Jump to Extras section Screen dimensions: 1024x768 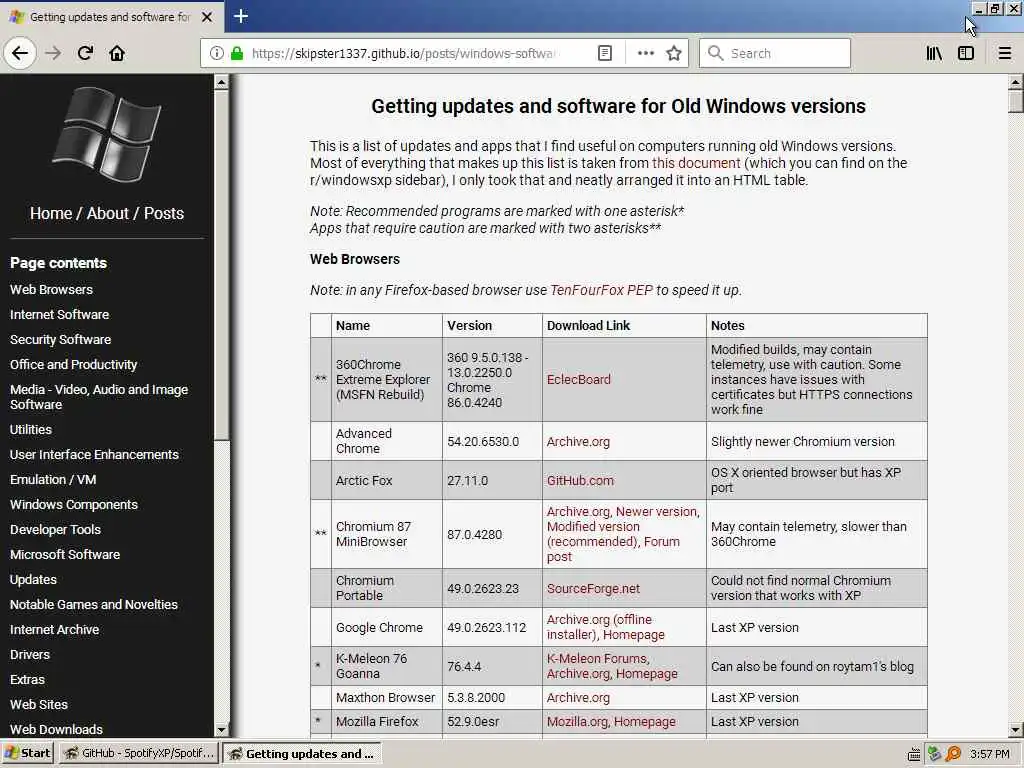pos(27,680)
